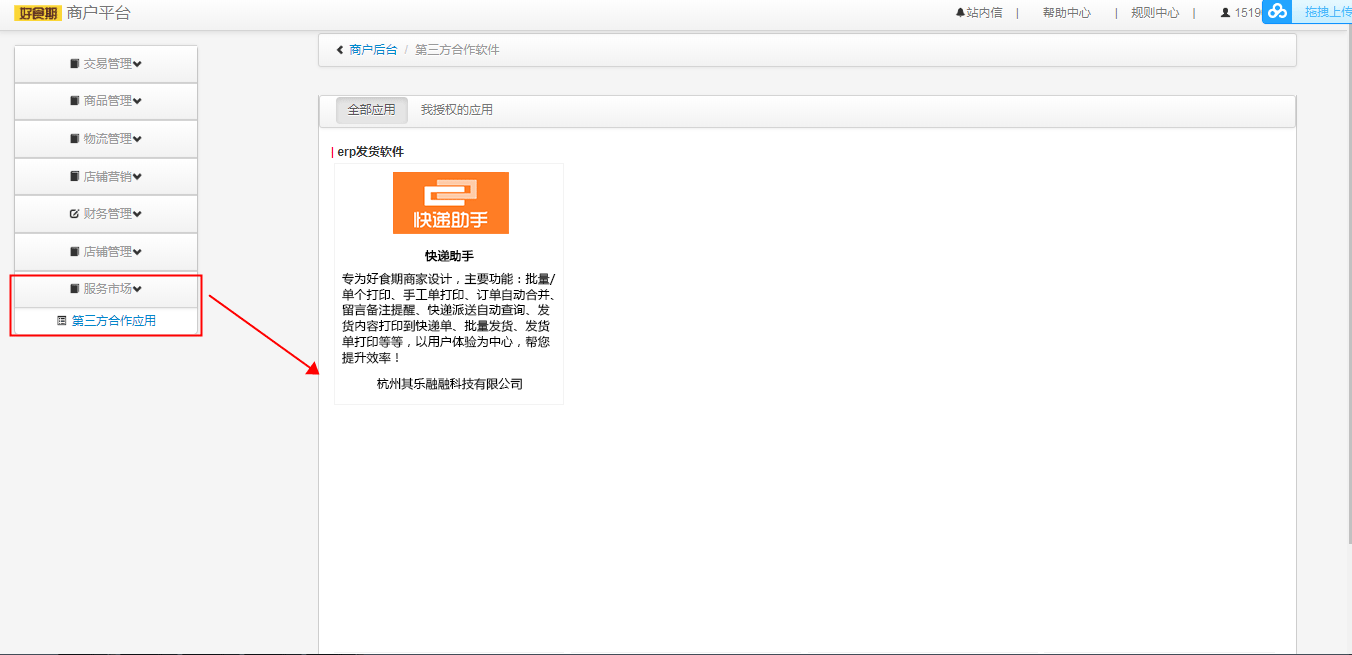Go to 商户后台 breadcrumb link
This screenshot has height=655, width=1352.
(373, 49)
